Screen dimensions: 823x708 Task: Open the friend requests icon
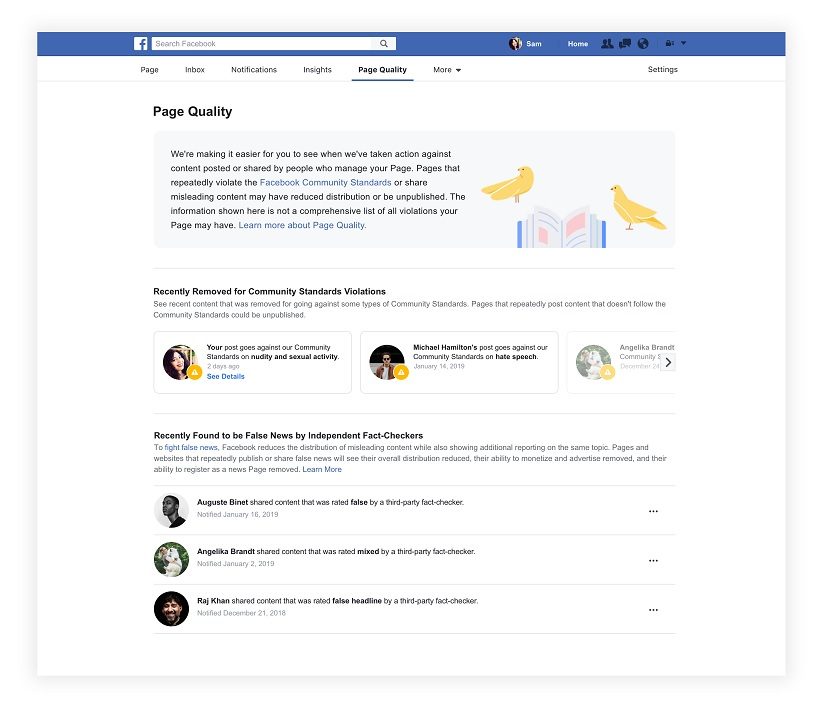607,44
